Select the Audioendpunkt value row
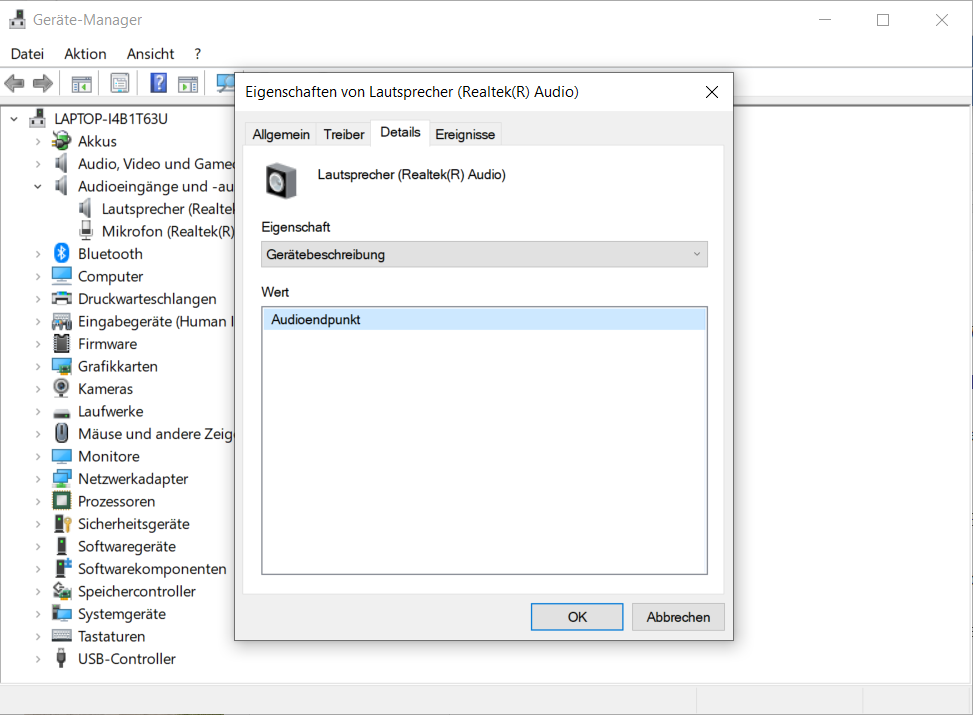The width and height of the screenshot is (973, 715). click(484, 320)
